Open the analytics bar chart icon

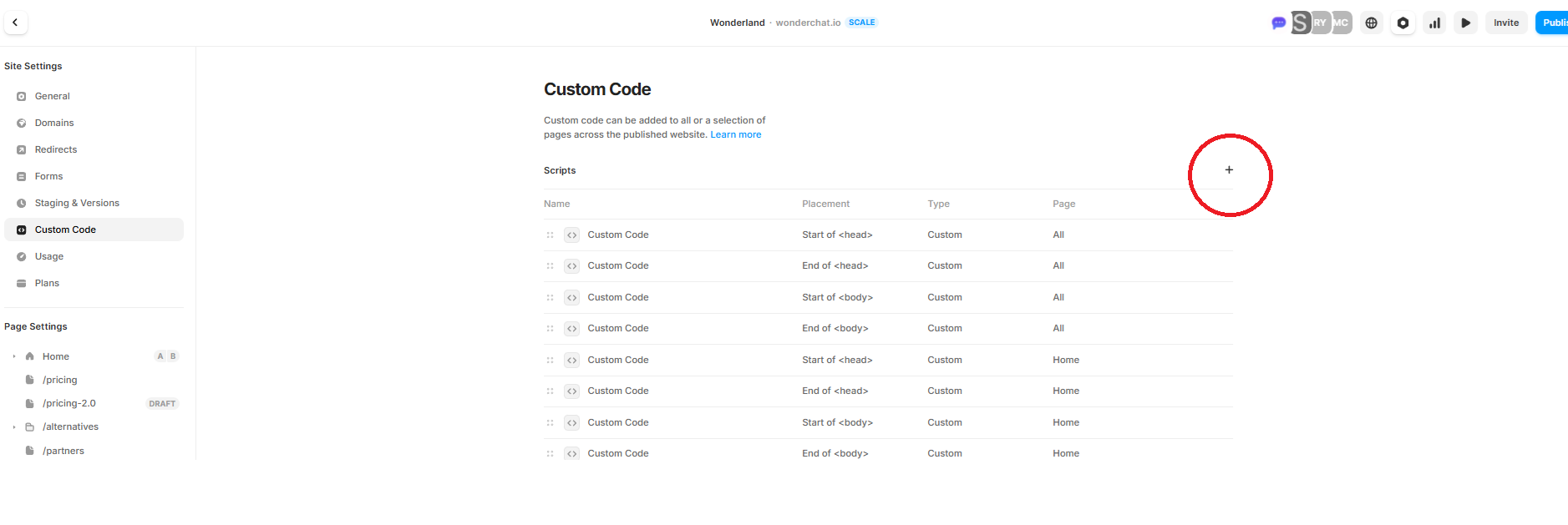point(1434,23)
